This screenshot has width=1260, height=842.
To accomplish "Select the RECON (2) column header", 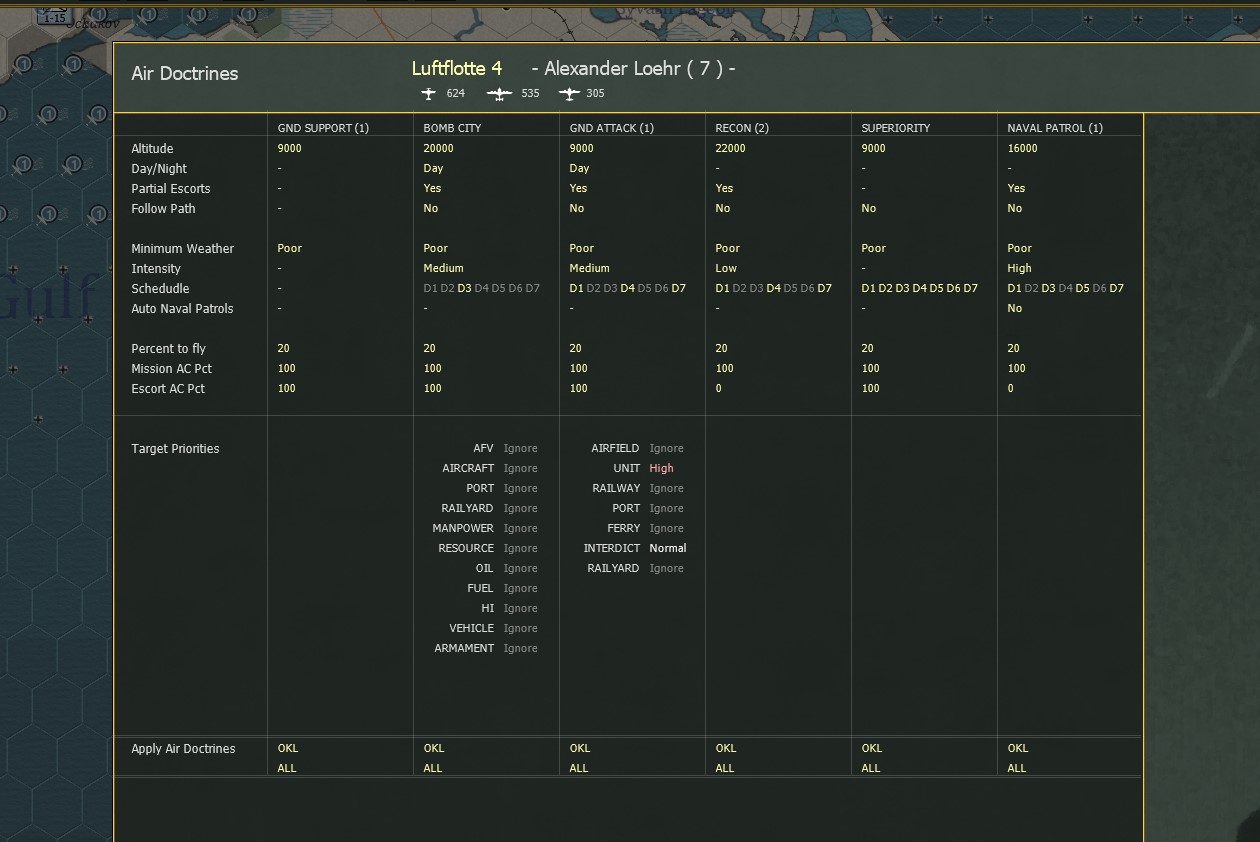I will [x=742, y=127].
